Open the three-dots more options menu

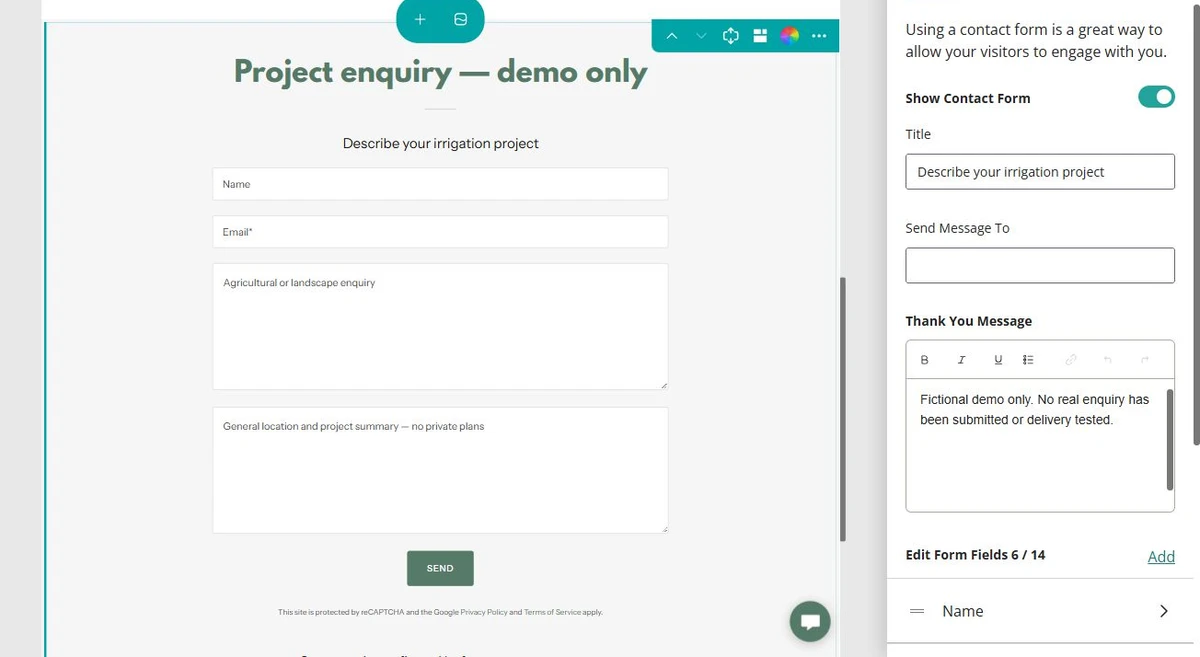click(819, 36)
